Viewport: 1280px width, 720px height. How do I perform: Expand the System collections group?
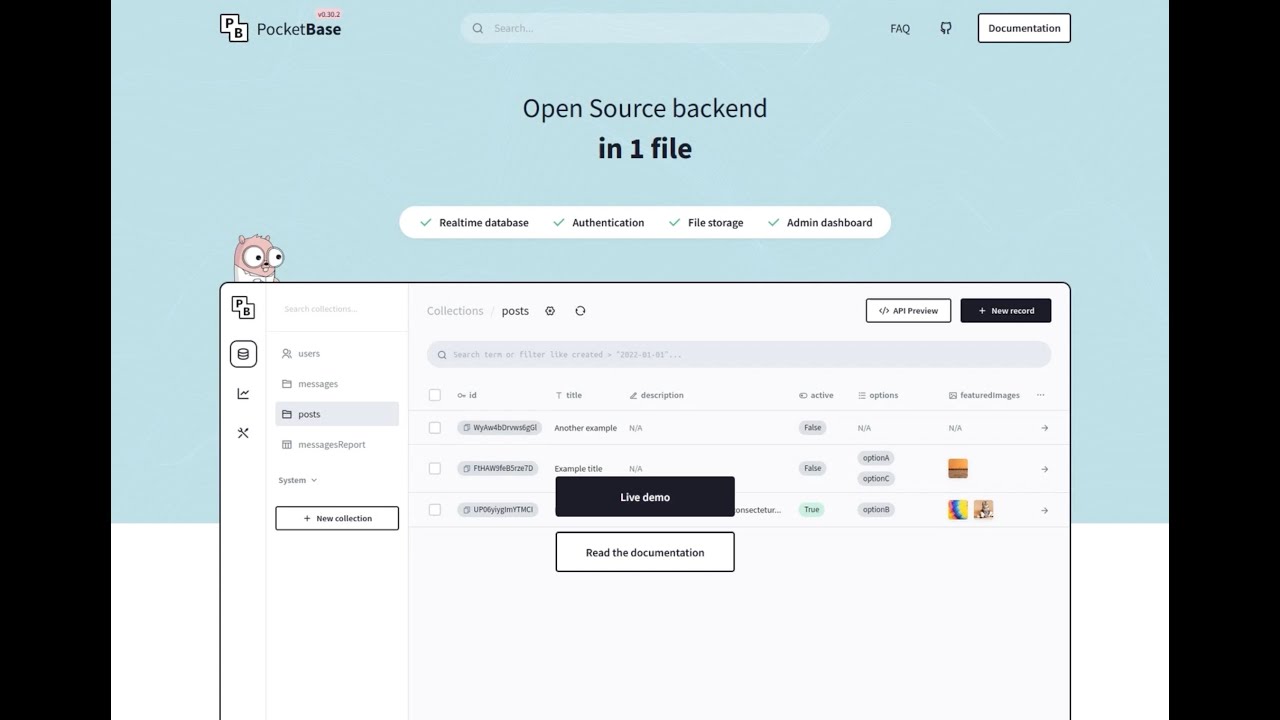[x=297, y=480]
